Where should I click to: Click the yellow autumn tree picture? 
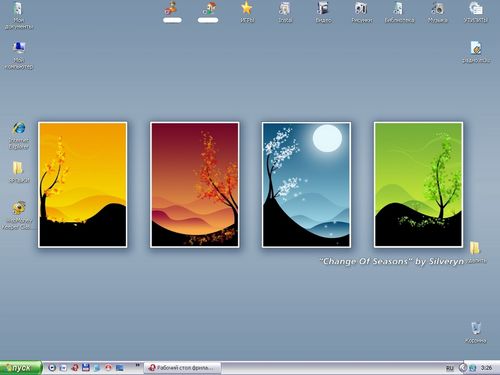83,185
